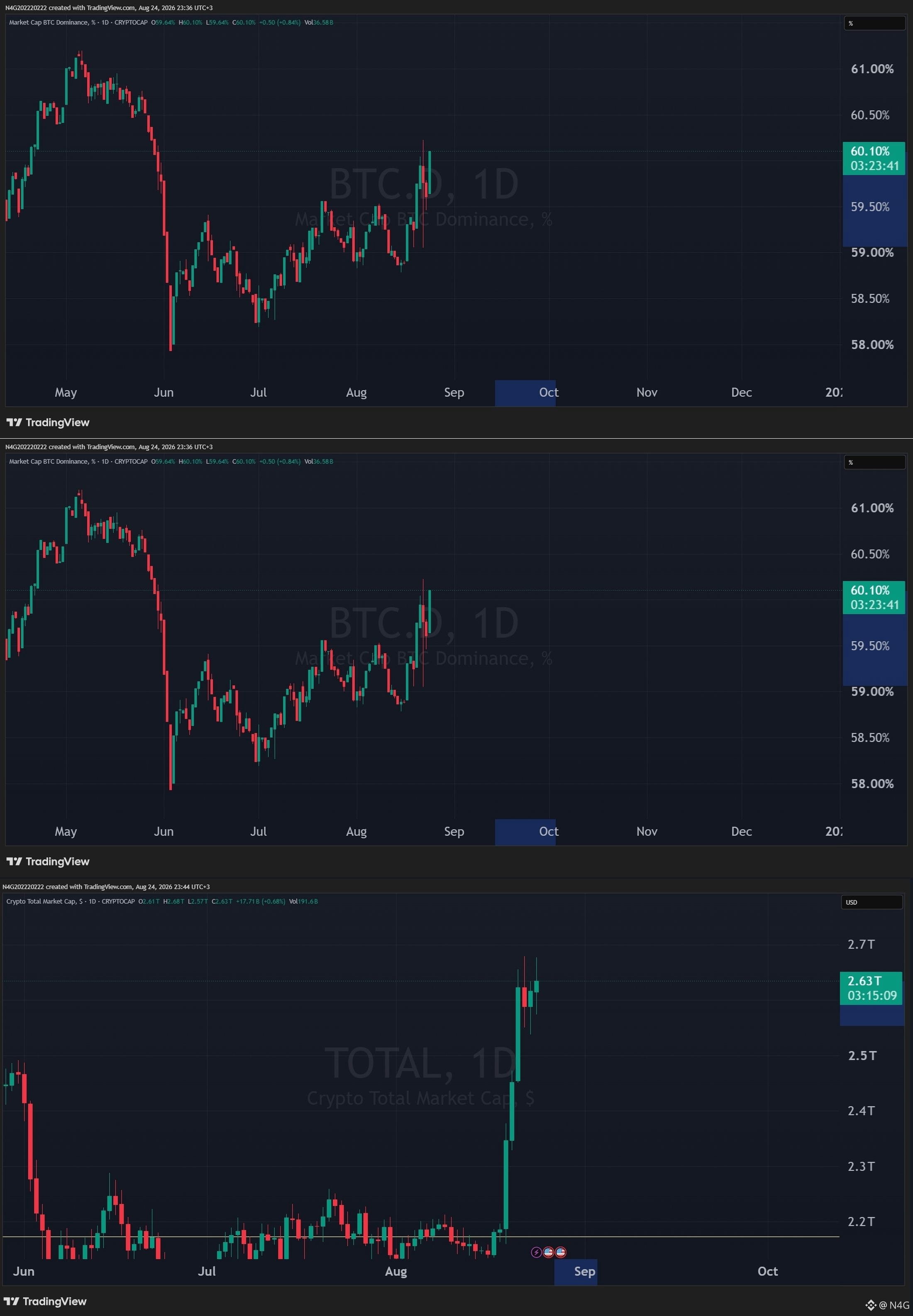Click the purple lightning event icon on TOTAL chart
The image size is (913, 1316).
(x=536, y=1253)
